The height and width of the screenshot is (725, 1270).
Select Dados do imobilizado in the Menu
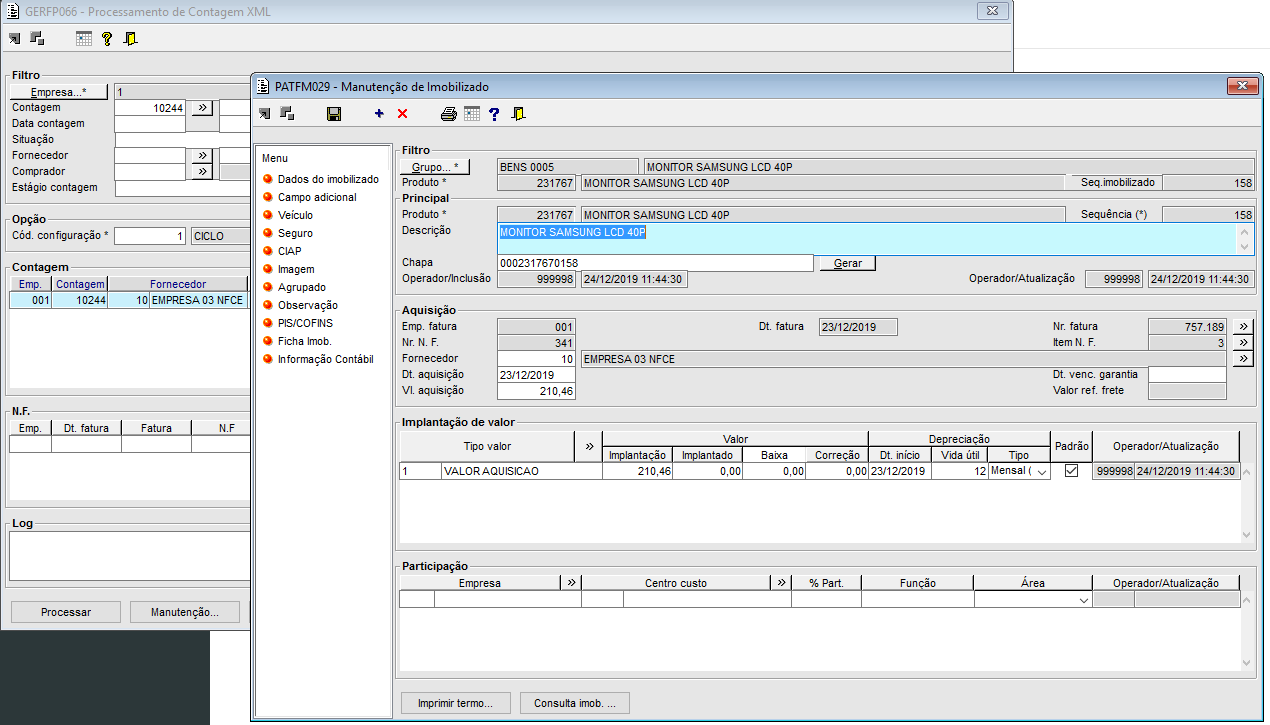[328, 179]
